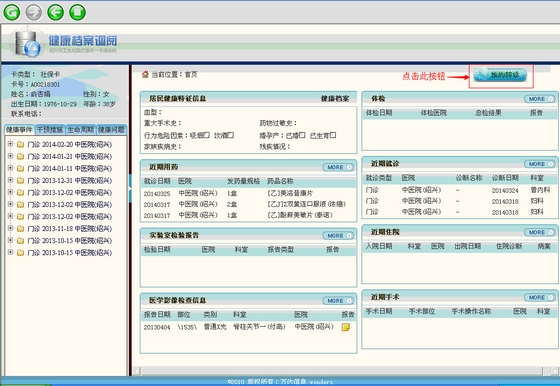Image resolution: width=560 pixels, height=386 pixels.
Task: Click the green refresh toolbar button
Action: click(12, 12)
